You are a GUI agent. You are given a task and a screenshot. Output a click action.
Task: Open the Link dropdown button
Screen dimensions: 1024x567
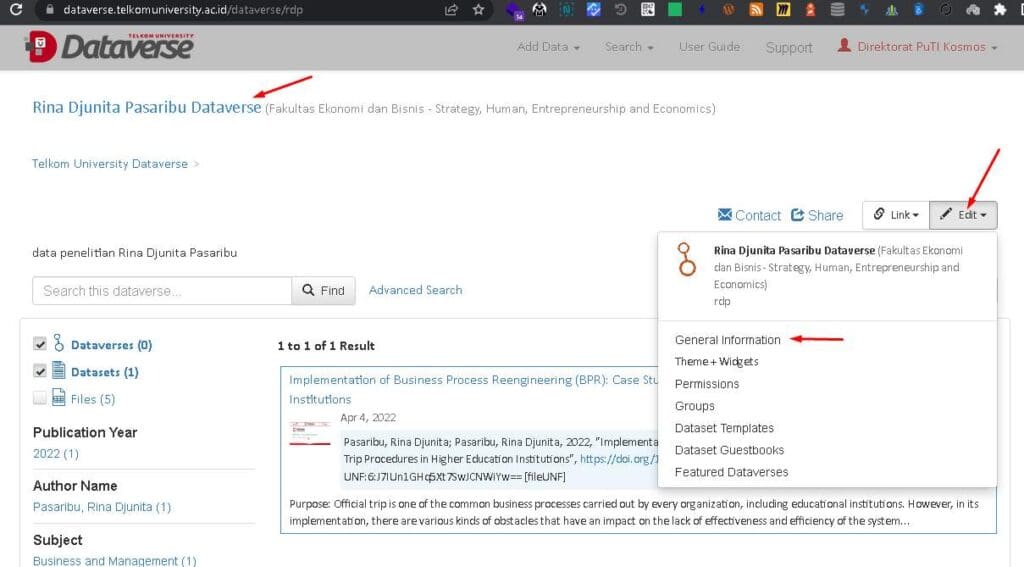tap(896, 215)
